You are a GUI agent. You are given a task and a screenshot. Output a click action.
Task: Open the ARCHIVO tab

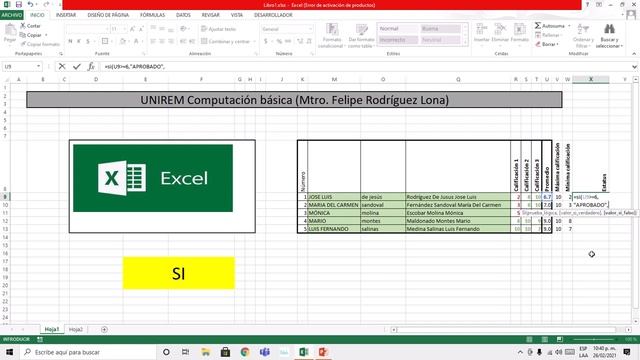12,15
